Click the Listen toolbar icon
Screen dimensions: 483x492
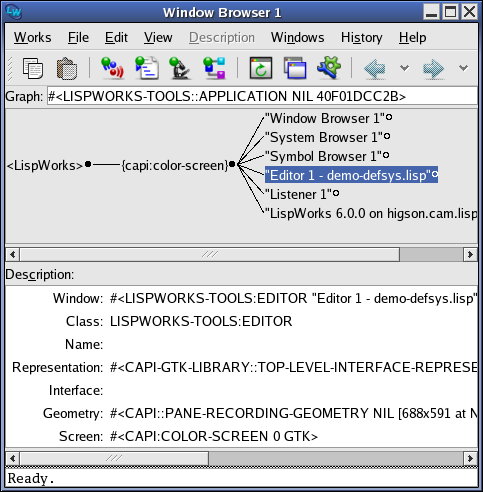[112, 68]
